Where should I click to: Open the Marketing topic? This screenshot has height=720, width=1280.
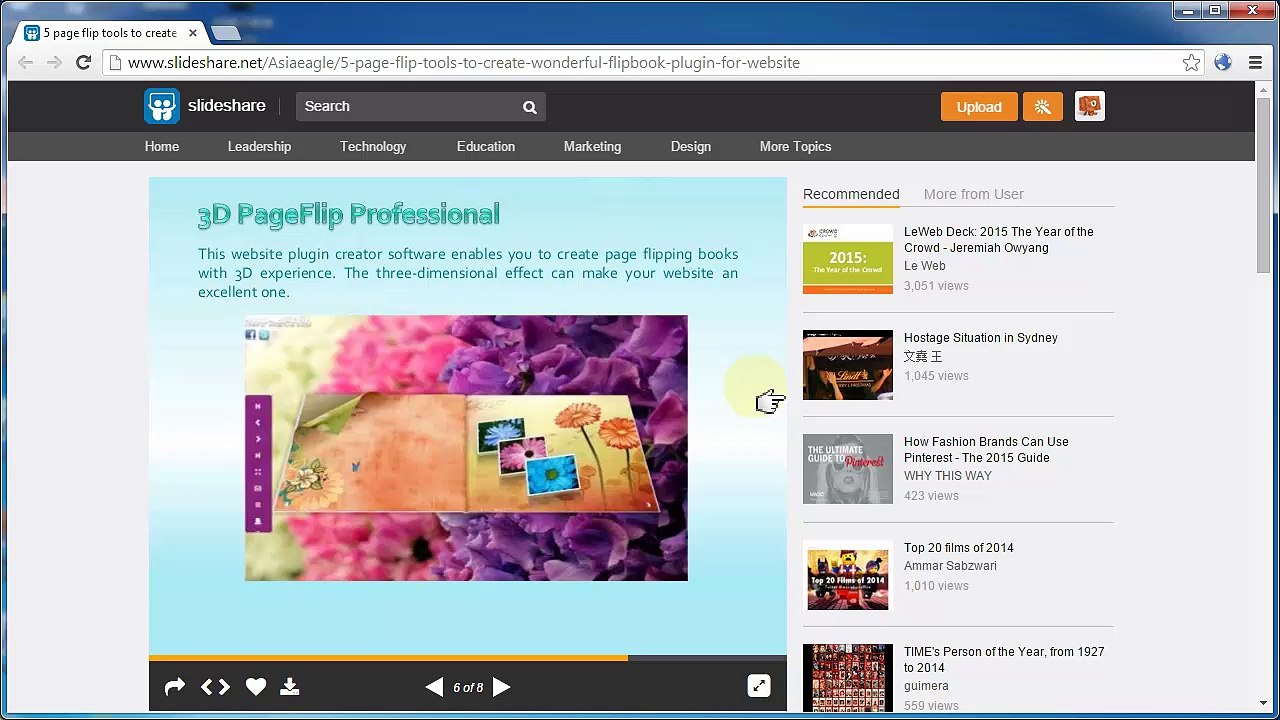592,147
